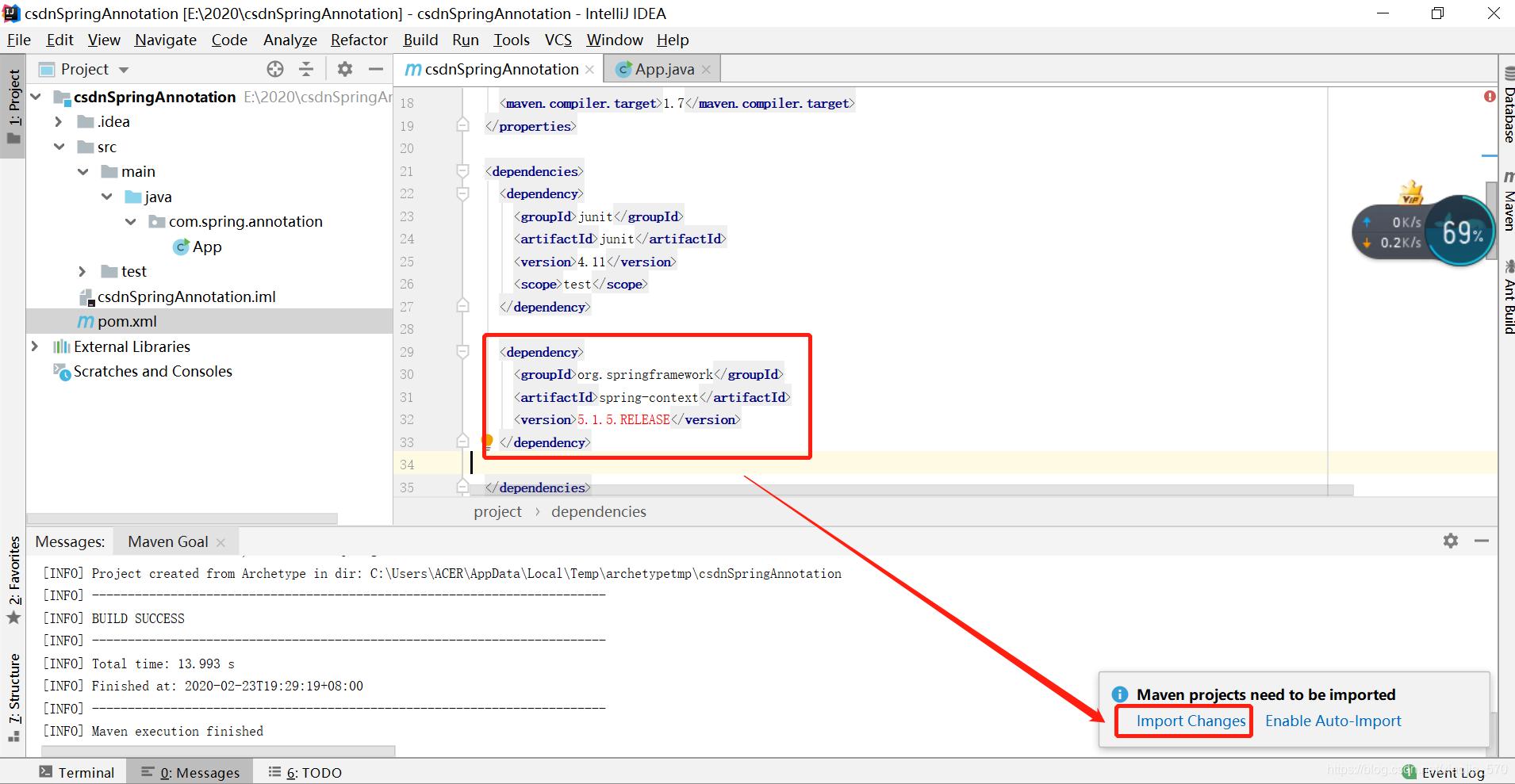Collapse the src folder
This screenshot has width=1515, height=784.
[x=59, y=147]
